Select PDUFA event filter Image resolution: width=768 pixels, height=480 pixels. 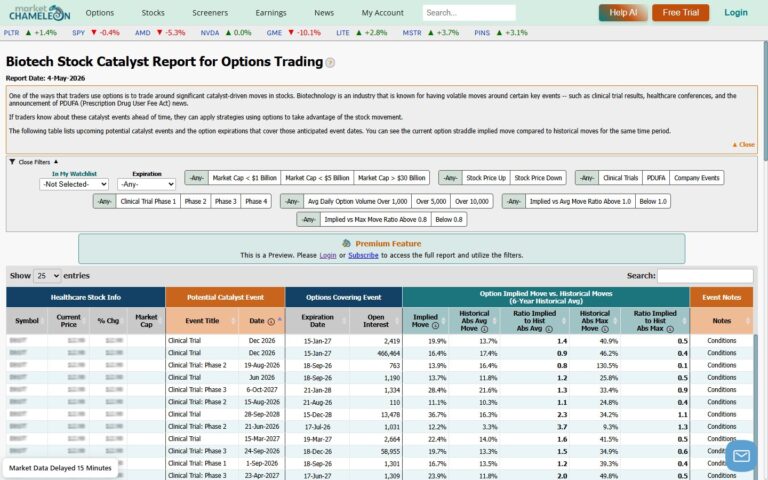pos(656,178)
